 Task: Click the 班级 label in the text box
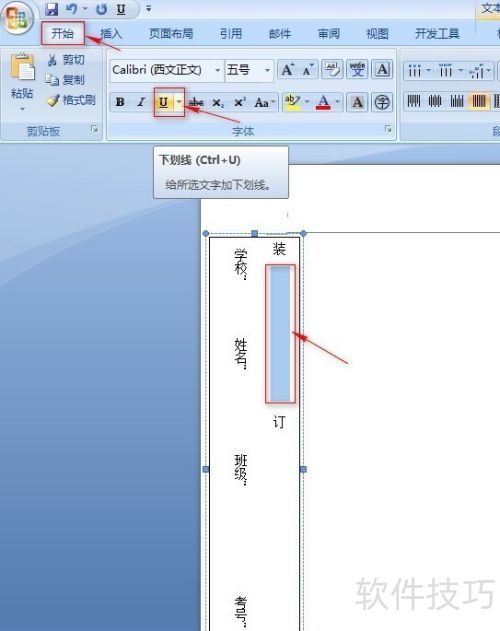pyautogui.click(x=241, y=470)
